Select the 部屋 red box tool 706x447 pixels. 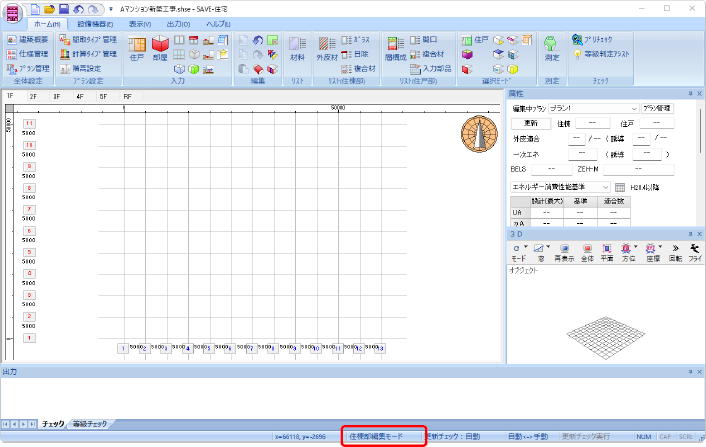(x=160, y=49)
